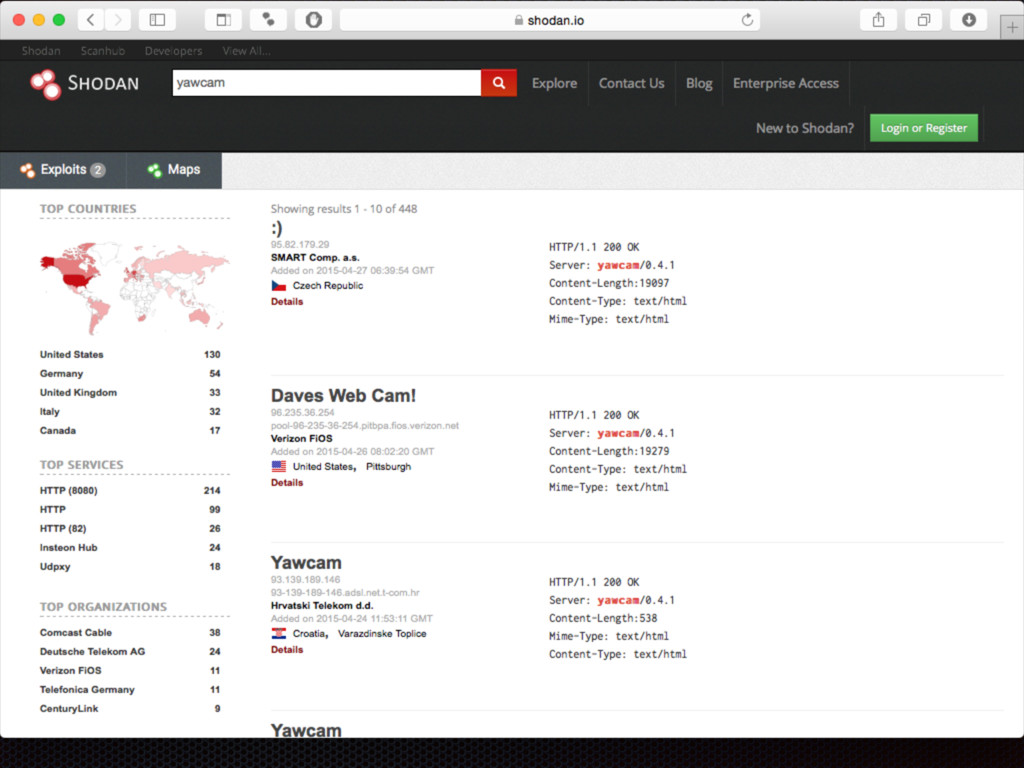Open the Safari downloads icon
Image resolution: width=1024 pixels, height=768 pixels.
(968, 20)
